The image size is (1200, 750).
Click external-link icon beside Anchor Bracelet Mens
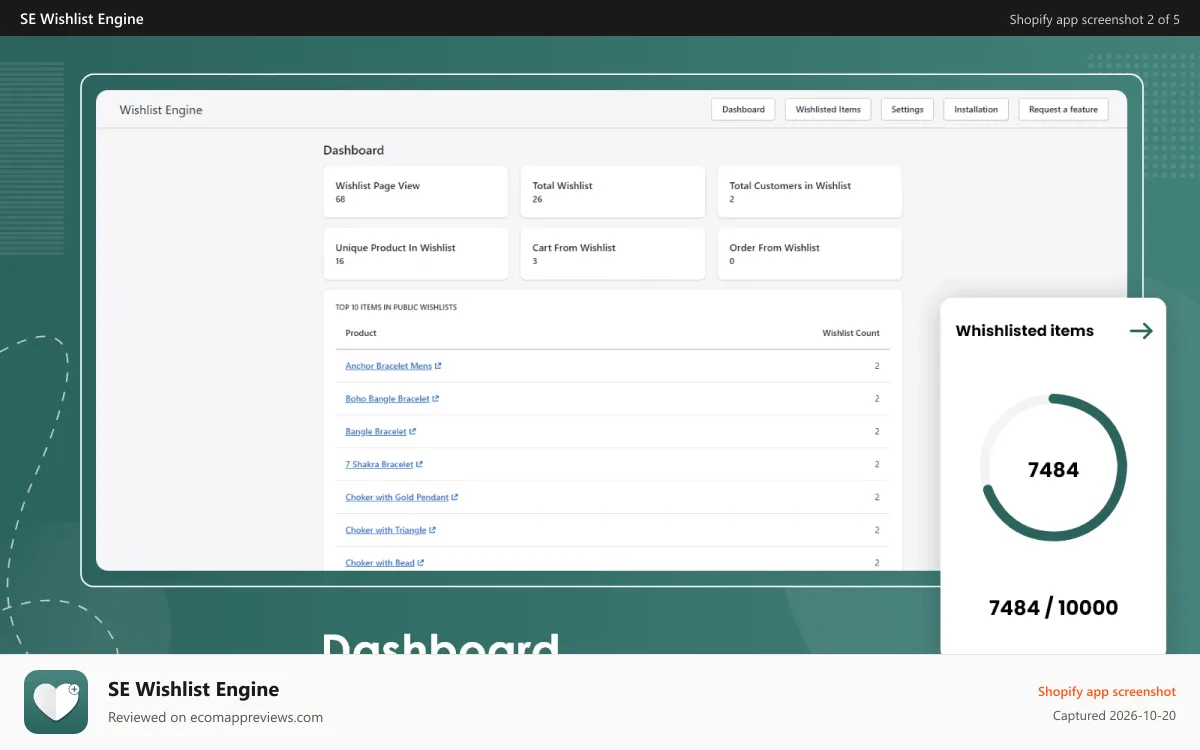438,366
